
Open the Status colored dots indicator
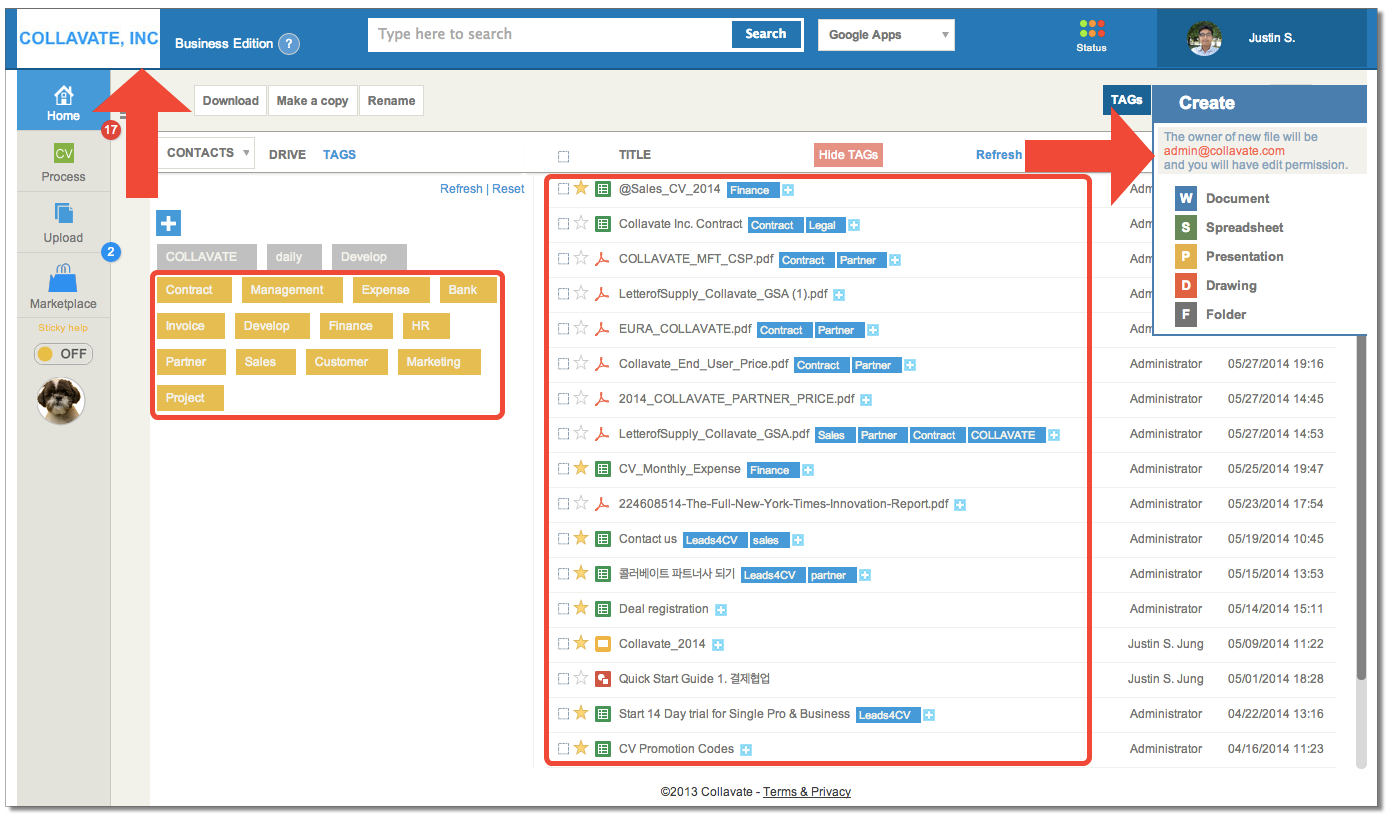click(x=1092, y=29)
